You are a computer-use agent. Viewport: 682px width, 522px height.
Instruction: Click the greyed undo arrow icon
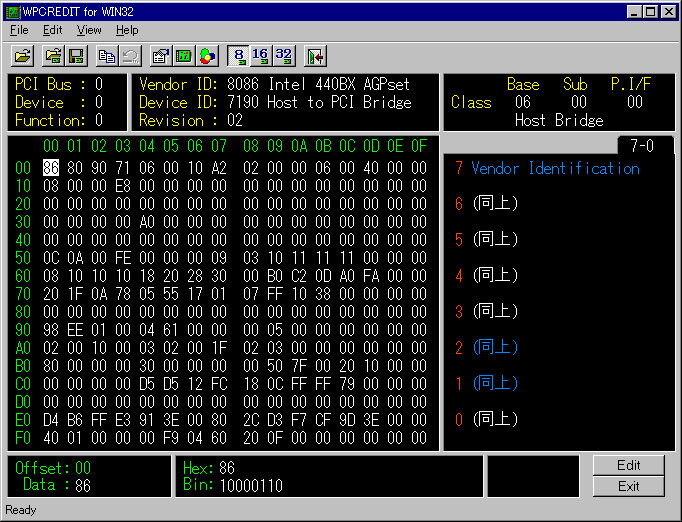tap(130, 57)
